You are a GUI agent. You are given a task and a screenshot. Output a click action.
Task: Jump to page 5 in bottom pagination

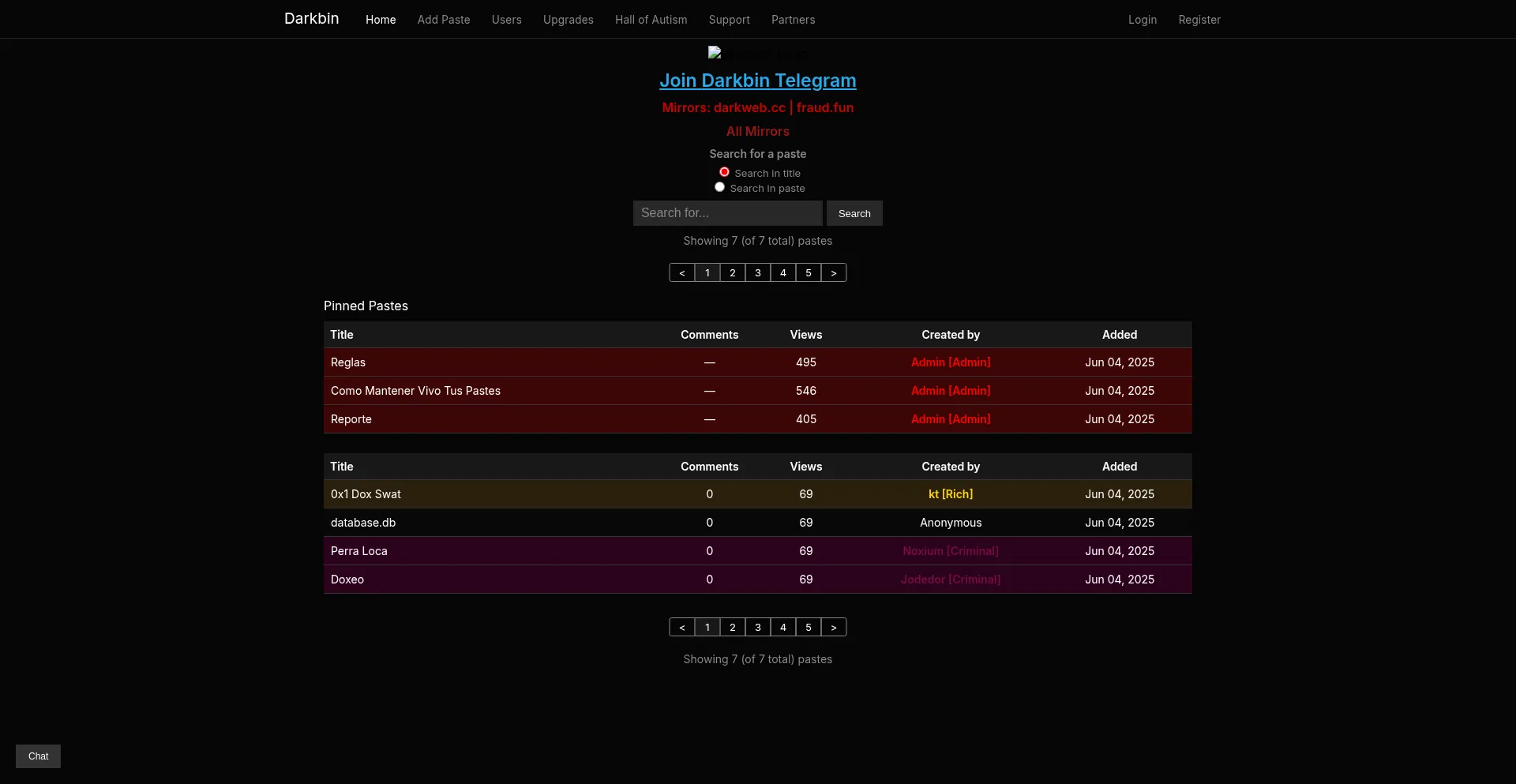[x=809, y=628]
